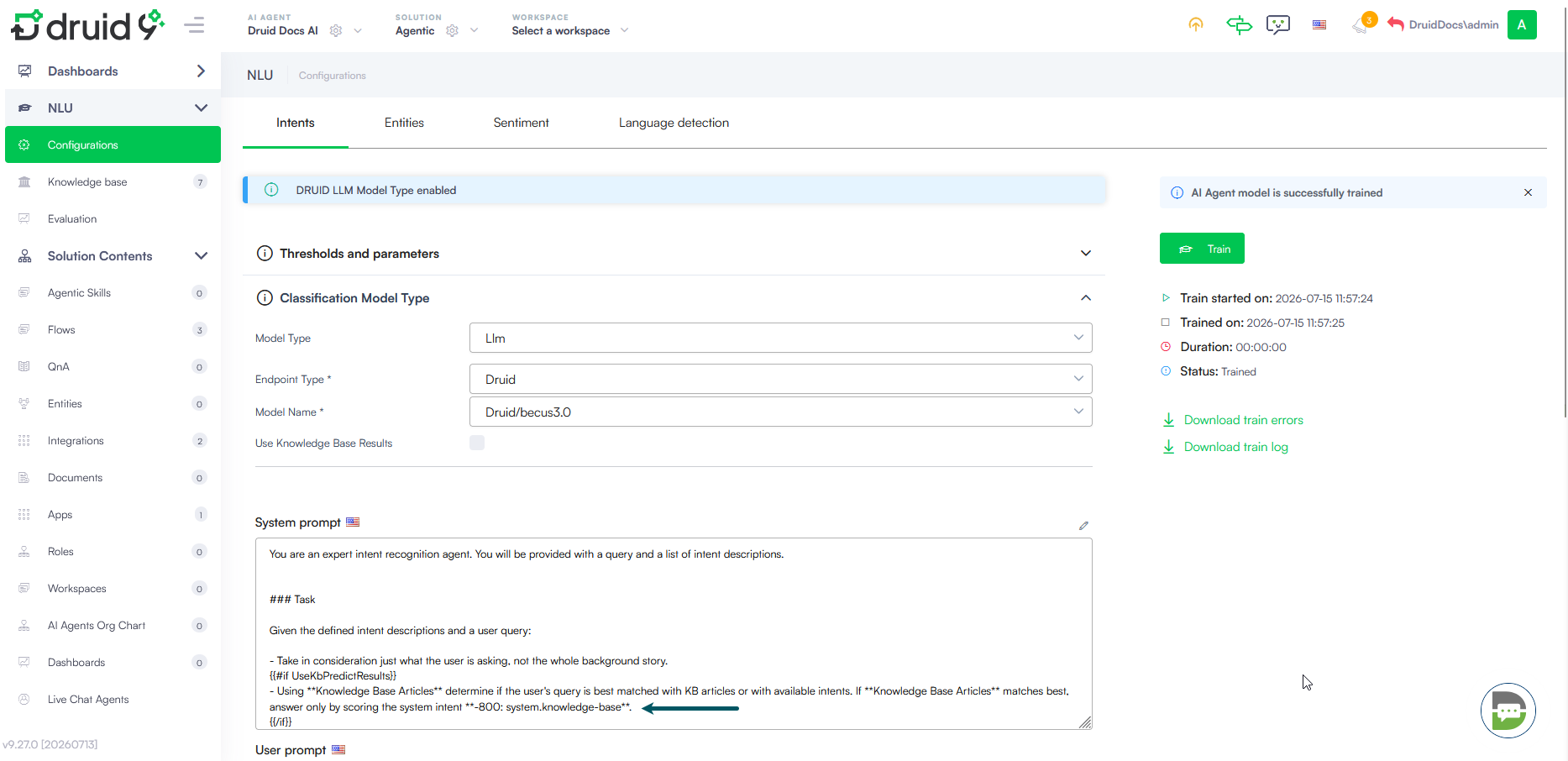Expand Thresholds and parameters section
The width and height of the screenshot is (1568, 761).
[1086, 253]
